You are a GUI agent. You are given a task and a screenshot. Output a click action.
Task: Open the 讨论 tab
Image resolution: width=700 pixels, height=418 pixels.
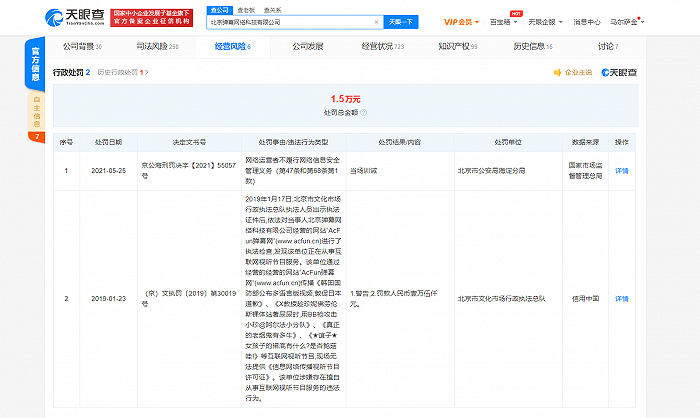[608, 46]
